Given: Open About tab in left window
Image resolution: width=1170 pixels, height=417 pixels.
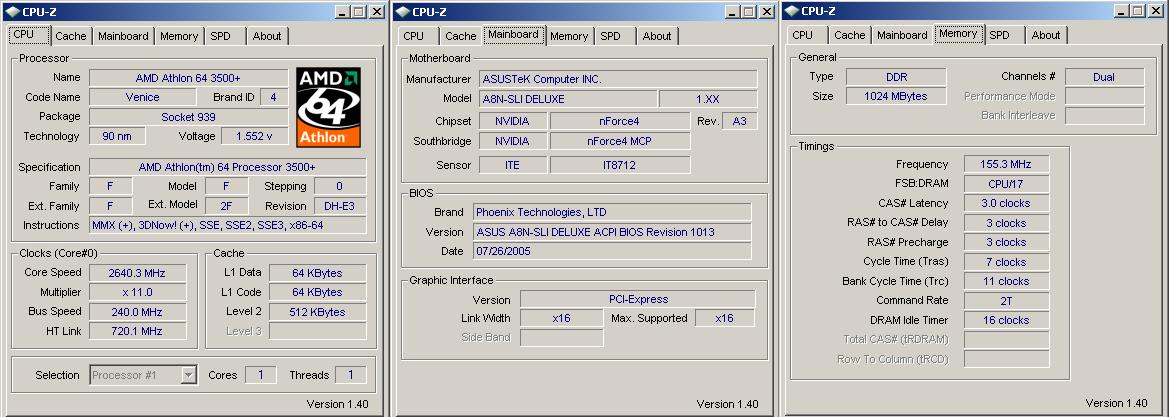Looking at the screenshot, I should pos(267,36).
